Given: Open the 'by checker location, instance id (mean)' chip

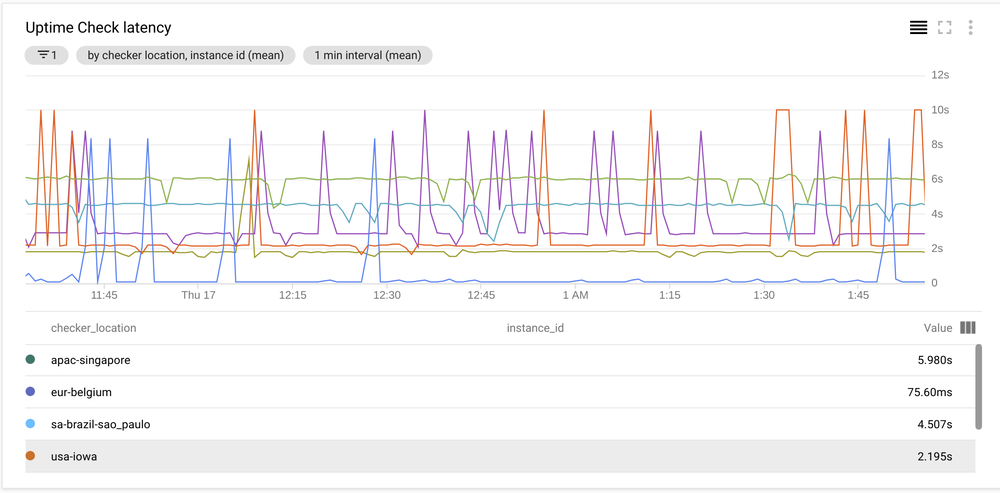Looking at the screenshot, I should pyautogui.click(x=186, y=55).
